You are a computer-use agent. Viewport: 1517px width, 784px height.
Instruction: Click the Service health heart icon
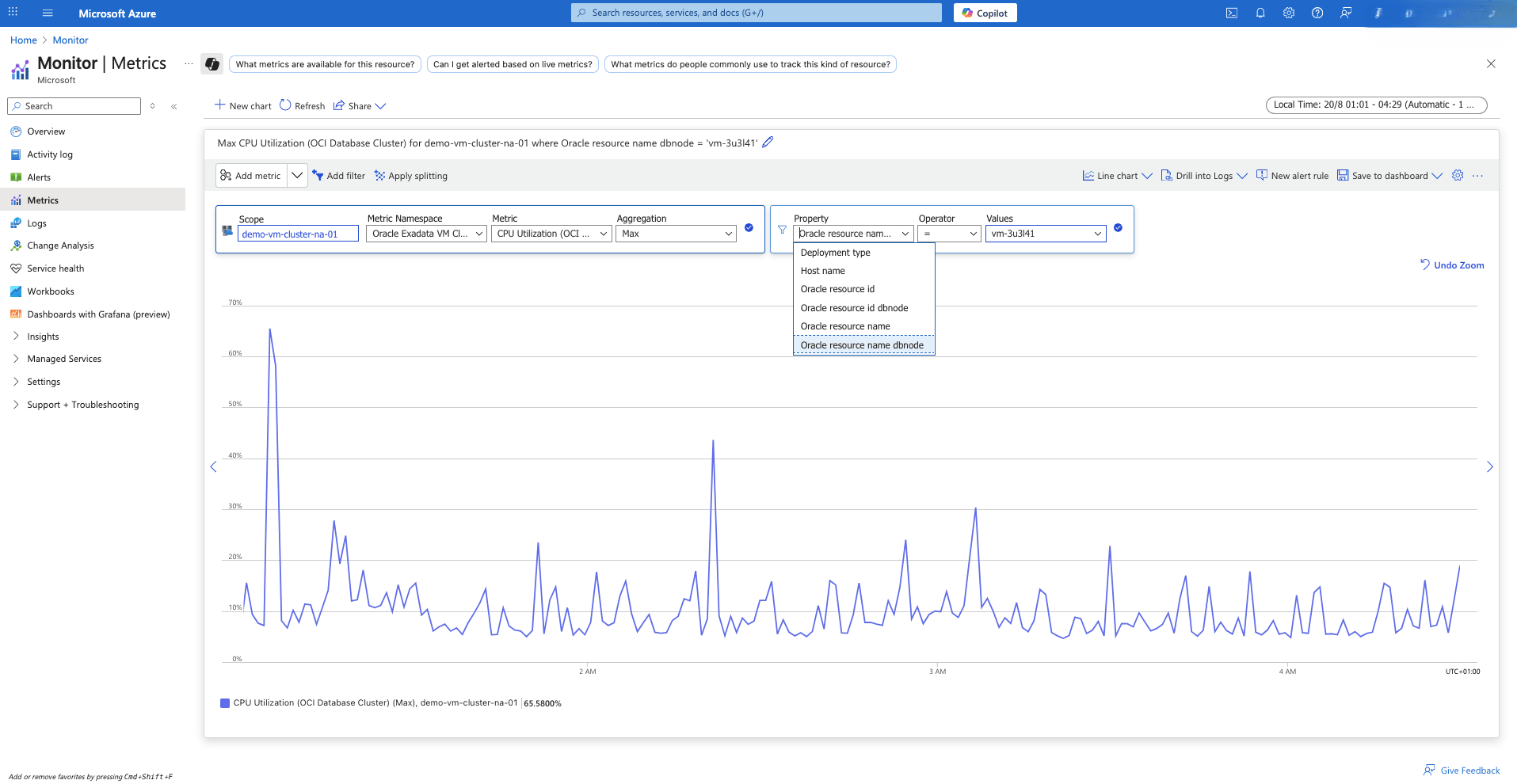[16, 268]
